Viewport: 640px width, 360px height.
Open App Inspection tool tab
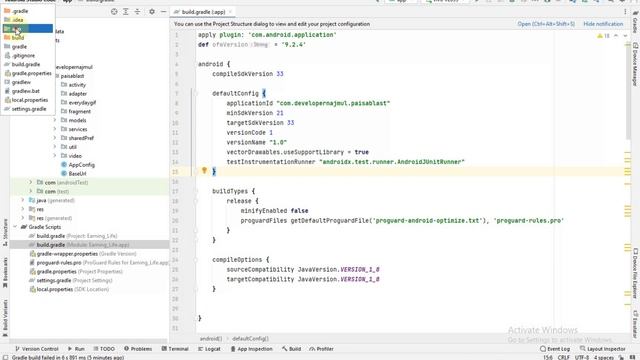(x=251, y=349)
